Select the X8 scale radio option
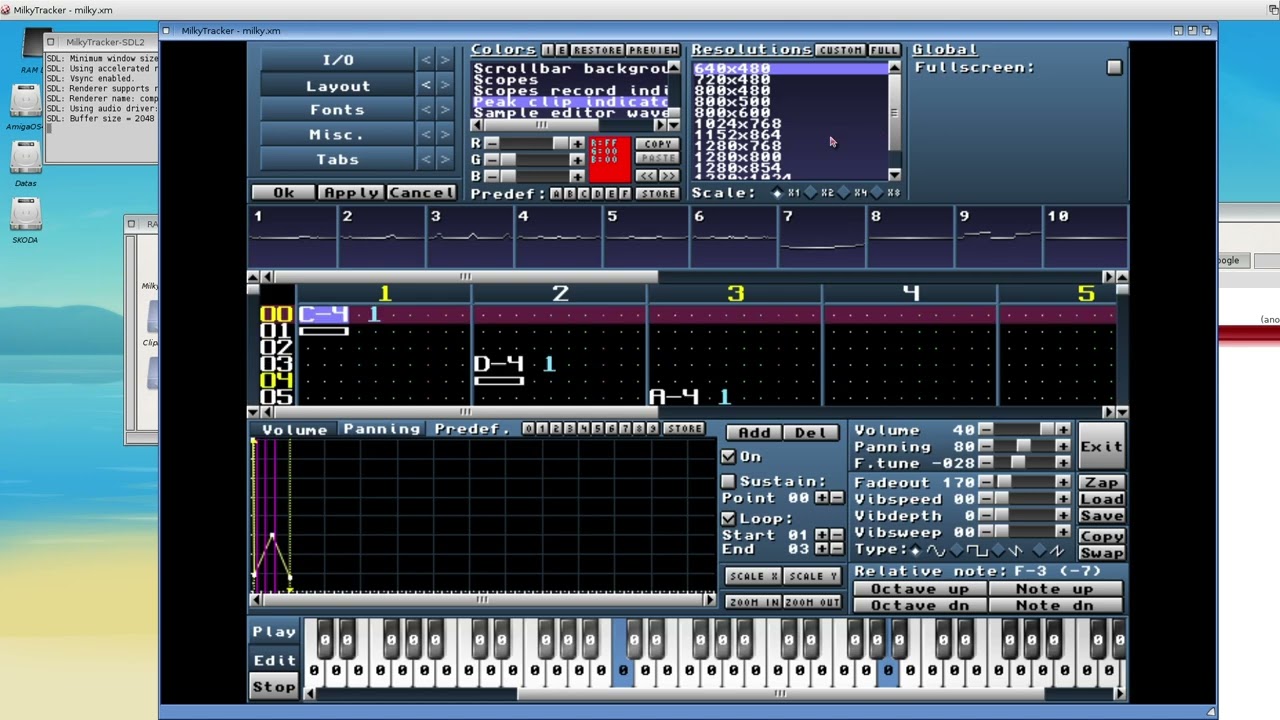 877,193
